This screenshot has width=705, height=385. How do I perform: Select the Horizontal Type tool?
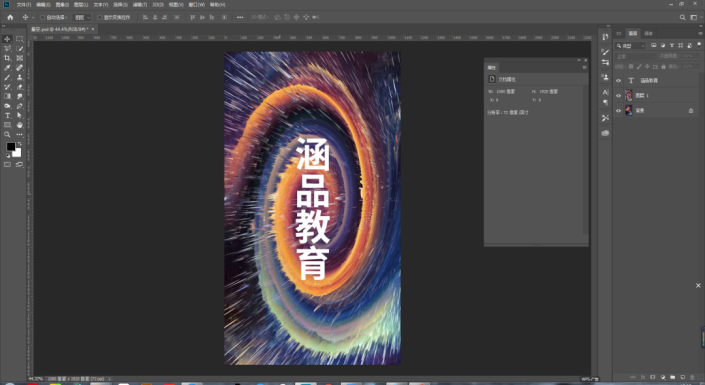(7, 116)
